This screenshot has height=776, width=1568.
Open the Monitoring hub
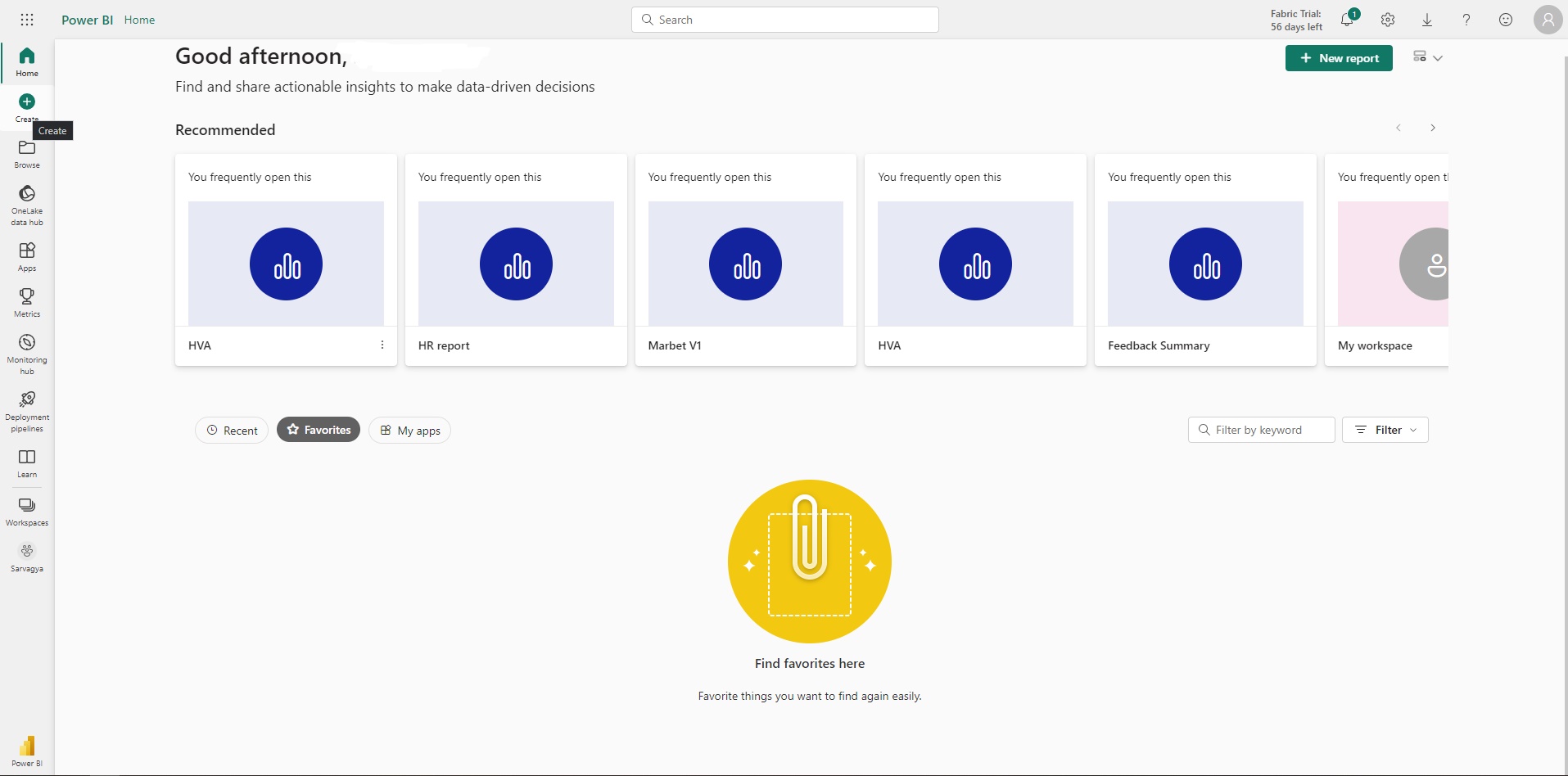coord(27,353)
